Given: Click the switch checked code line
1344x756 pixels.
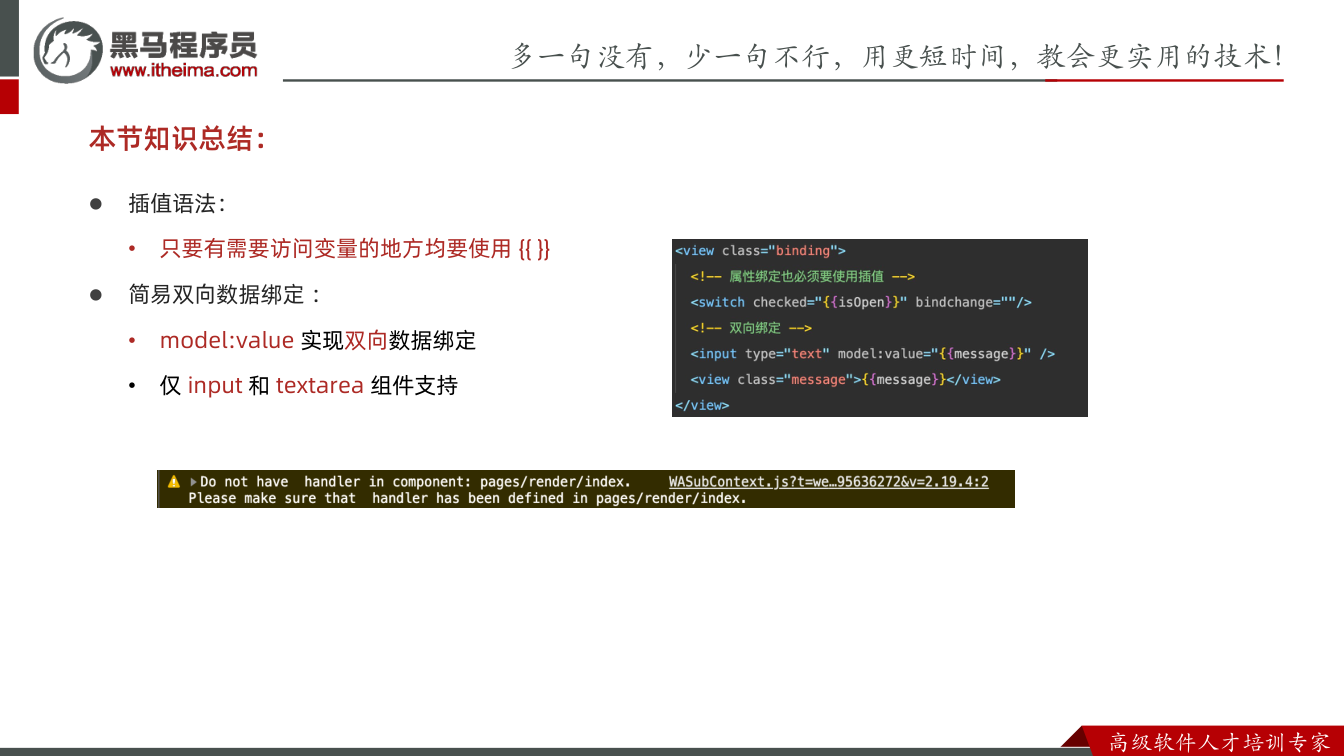Looking at the screenshot, I should coord(861,302).
